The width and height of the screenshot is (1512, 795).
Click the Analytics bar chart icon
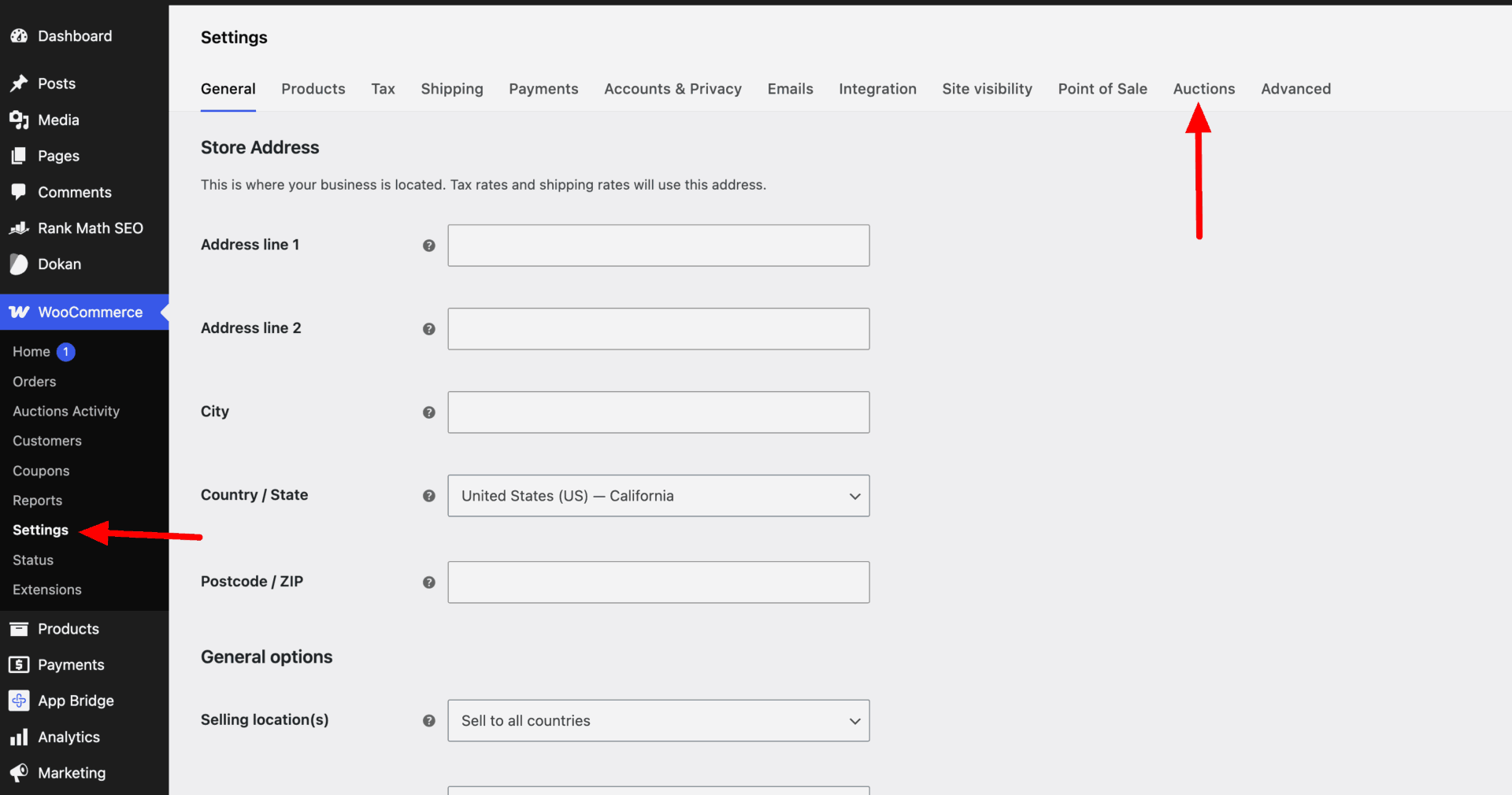coord(19,738)
